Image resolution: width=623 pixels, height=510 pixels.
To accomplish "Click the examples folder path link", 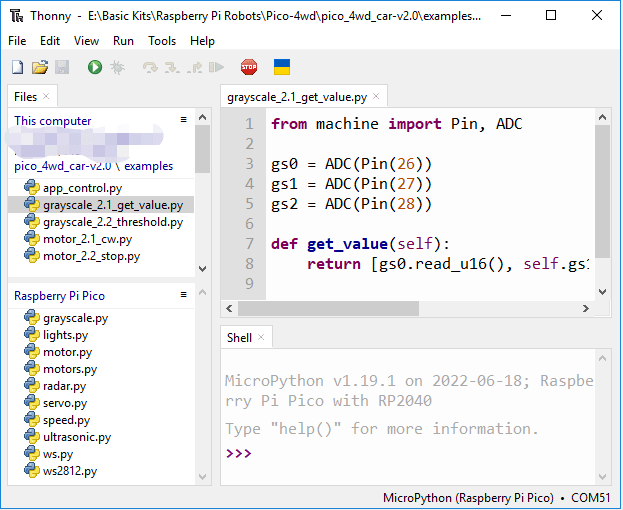I will (149, 166).
